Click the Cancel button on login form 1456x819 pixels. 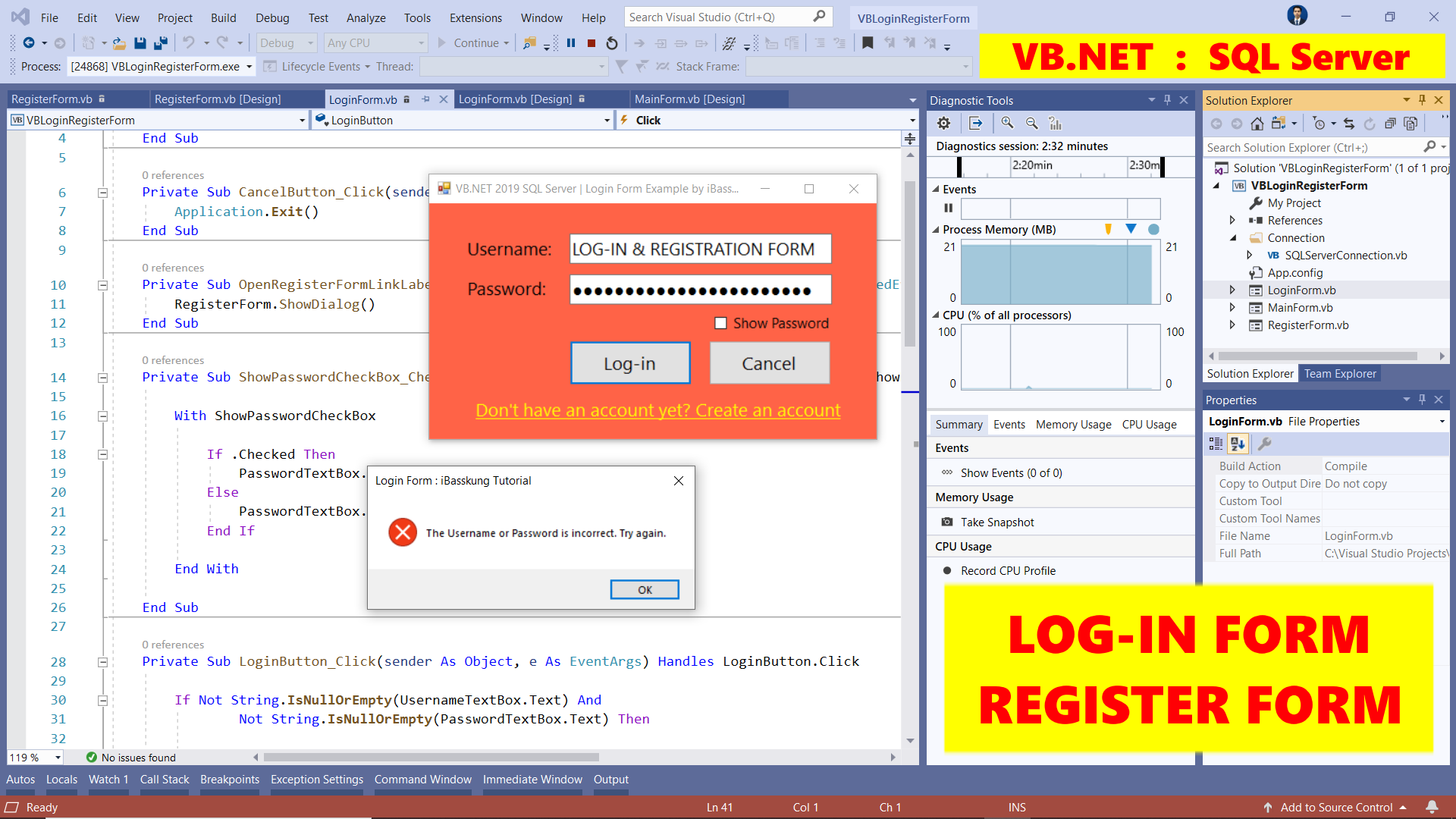coord(769,363)
